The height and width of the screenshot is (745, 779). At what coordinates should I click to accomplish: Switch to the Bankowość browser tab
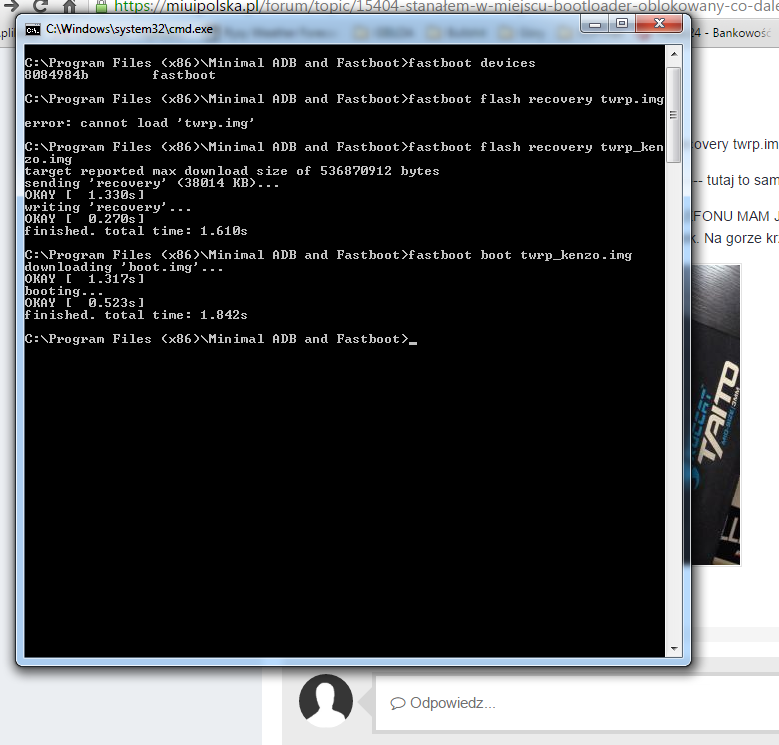point(740,33)
